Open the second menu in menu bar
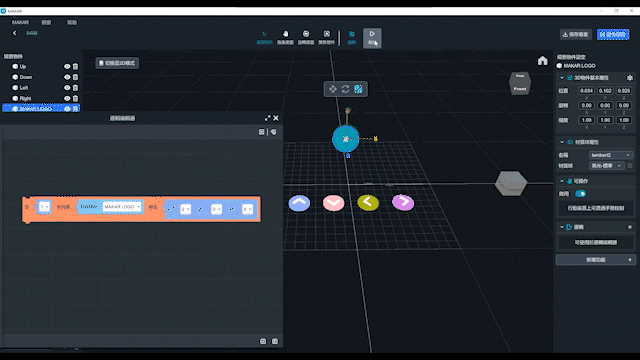The height and width of the screenshot is (360, 640). click(46, 22)
